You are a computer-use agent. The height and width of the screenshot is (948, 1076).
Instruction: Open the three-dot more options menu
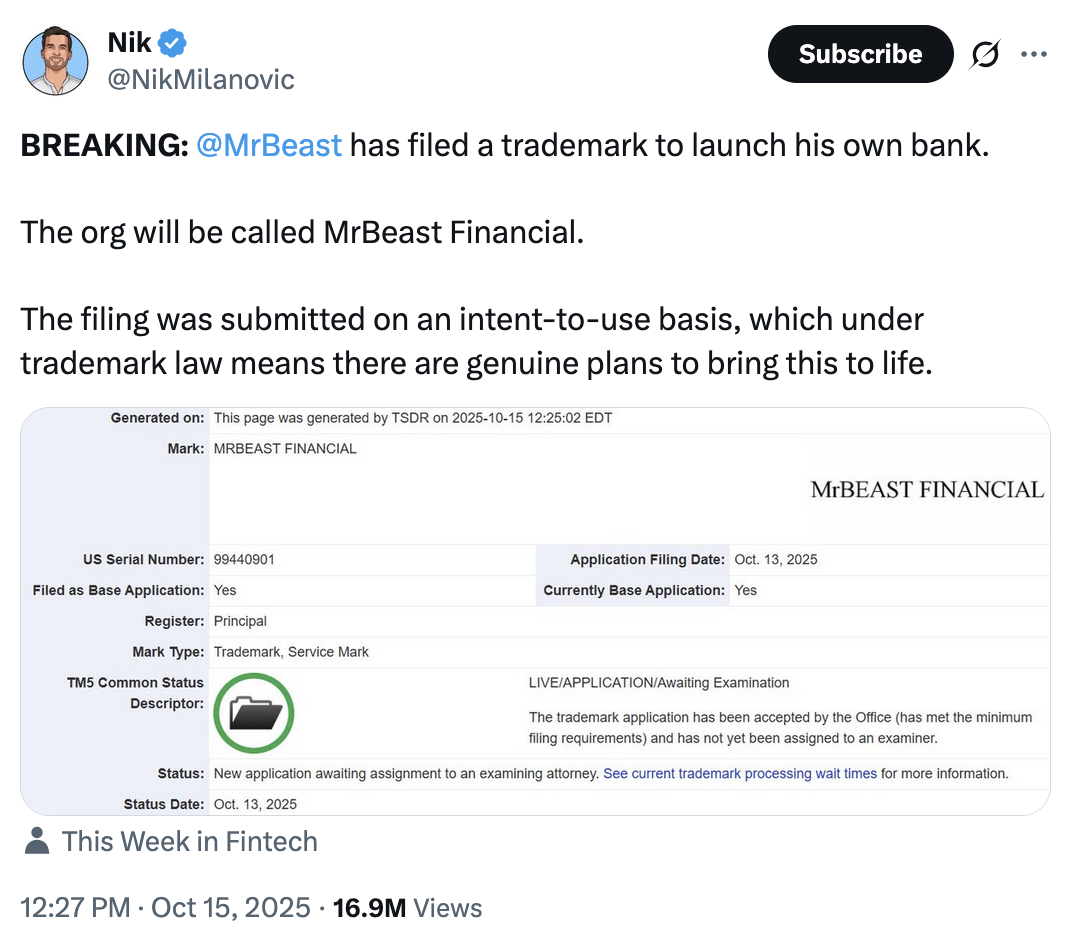coord(1034,54)
